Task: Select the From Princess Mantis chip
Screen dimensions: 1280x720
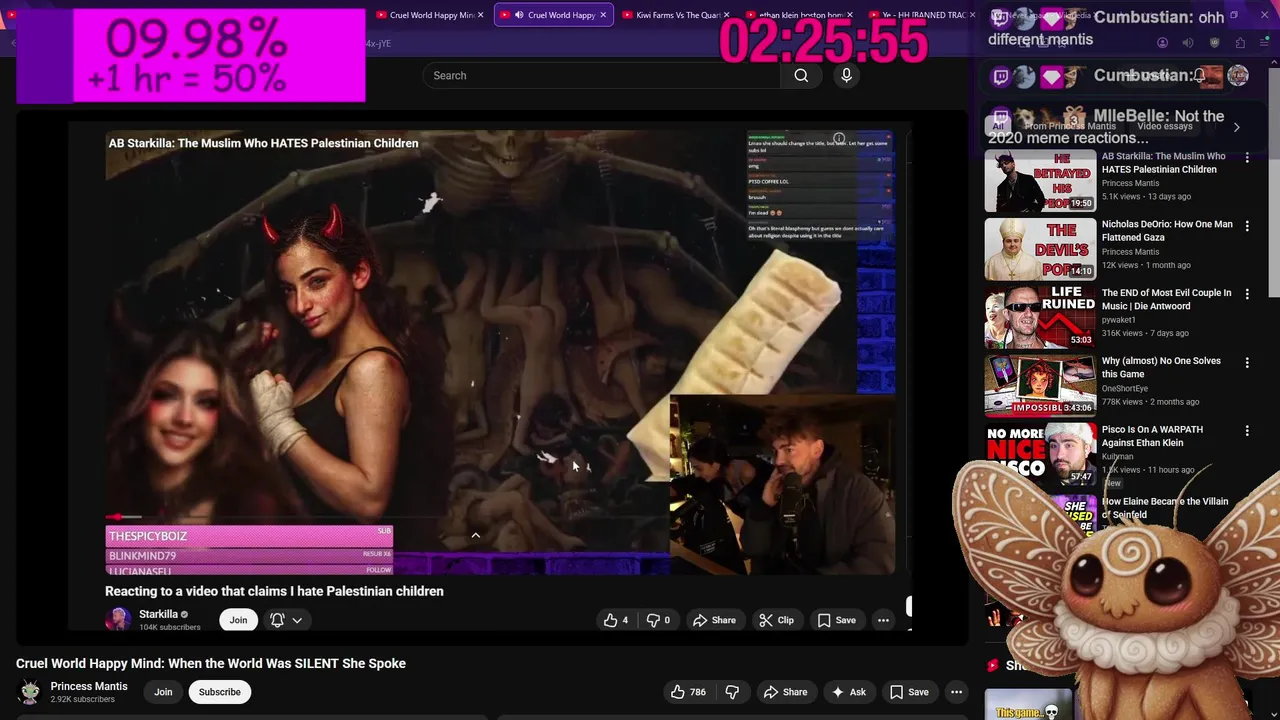Action: tap(1070, 127)
